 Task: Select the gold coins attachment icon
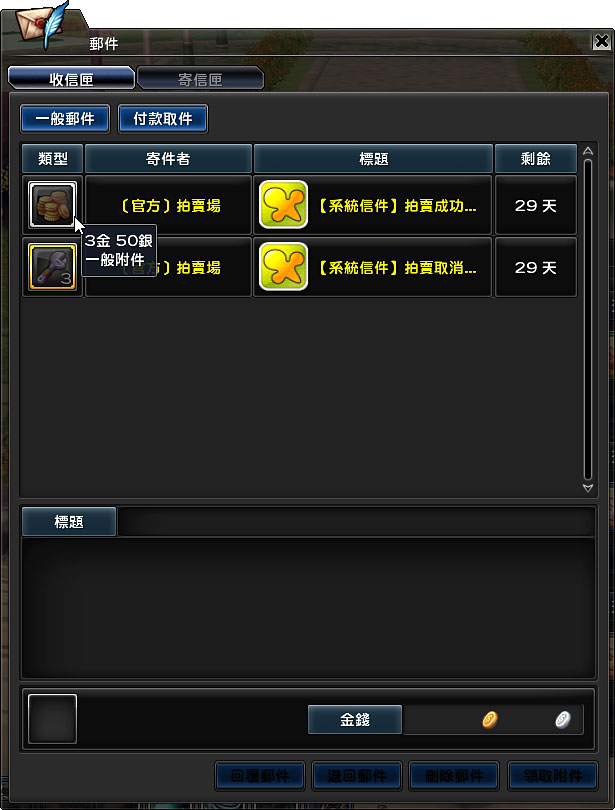click(52, 205)
